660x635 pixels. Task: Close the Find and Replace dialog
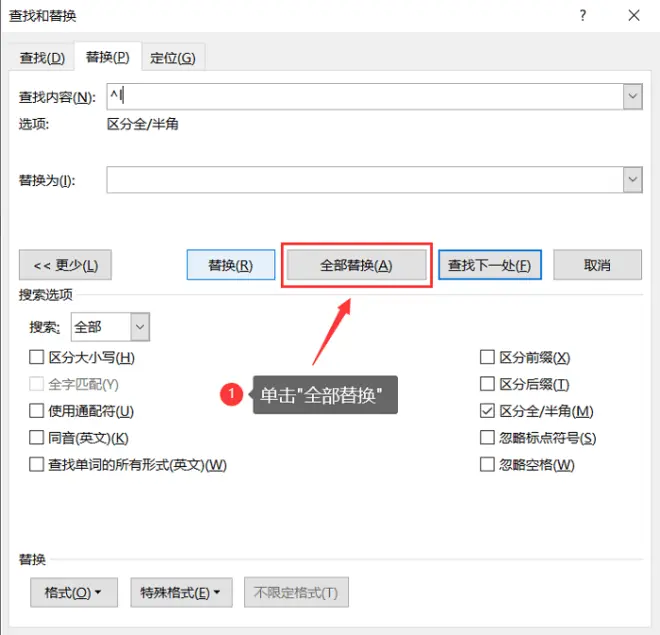(x=634, y=16)
